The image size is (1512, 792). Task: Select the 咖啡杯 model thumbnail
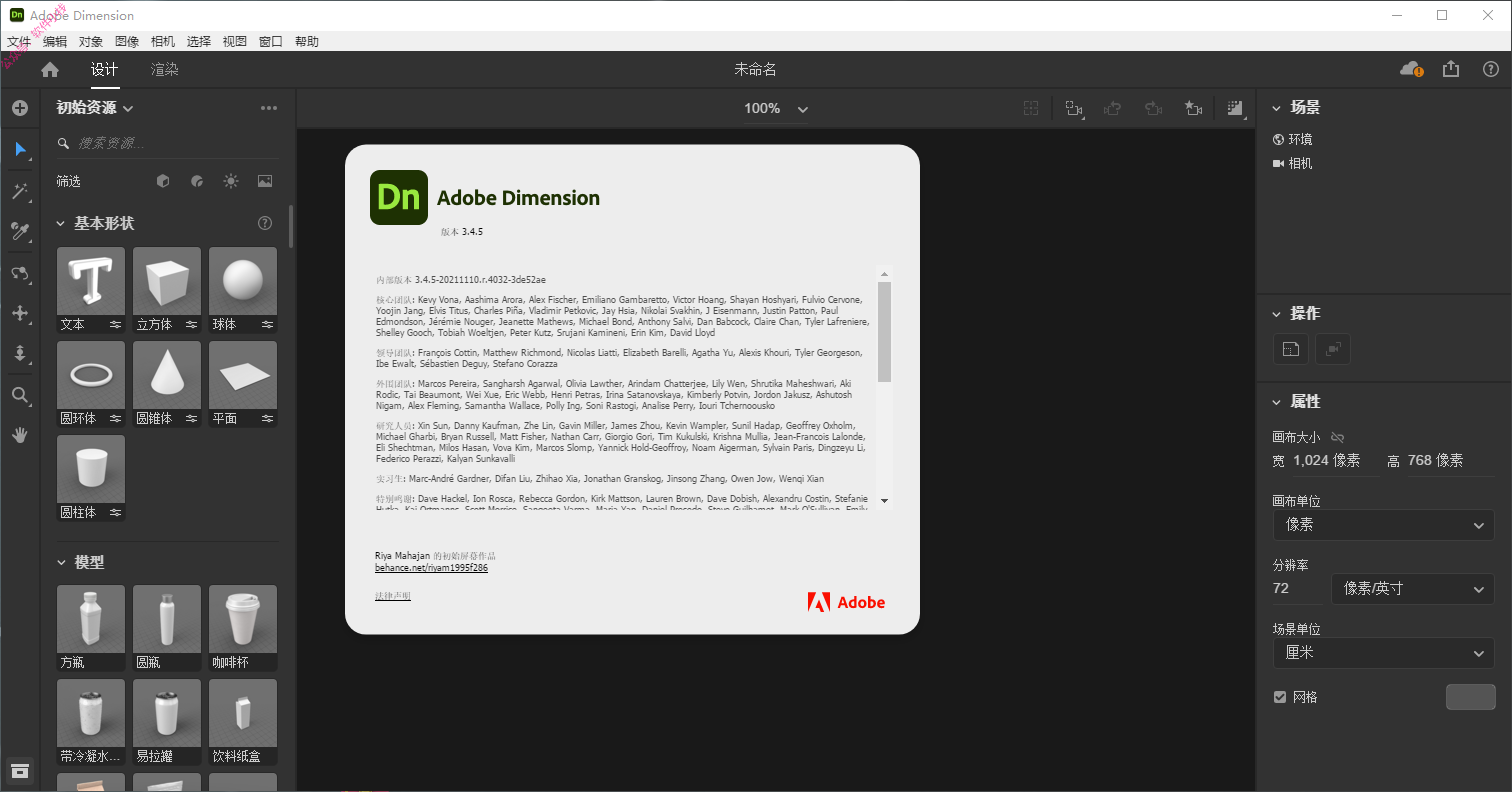click(243, 620)
